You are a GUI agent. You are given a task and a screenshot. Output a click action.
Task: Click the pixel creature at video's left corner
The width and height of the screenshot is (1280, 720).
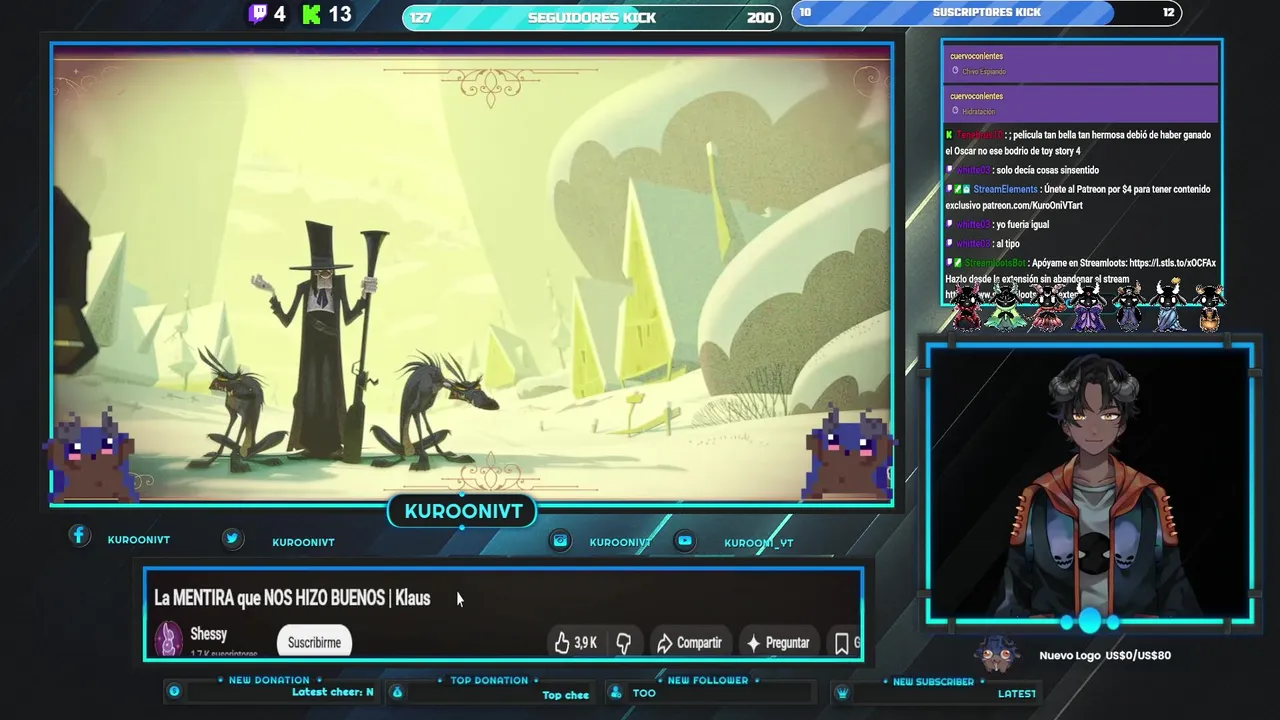pos(91,454)
